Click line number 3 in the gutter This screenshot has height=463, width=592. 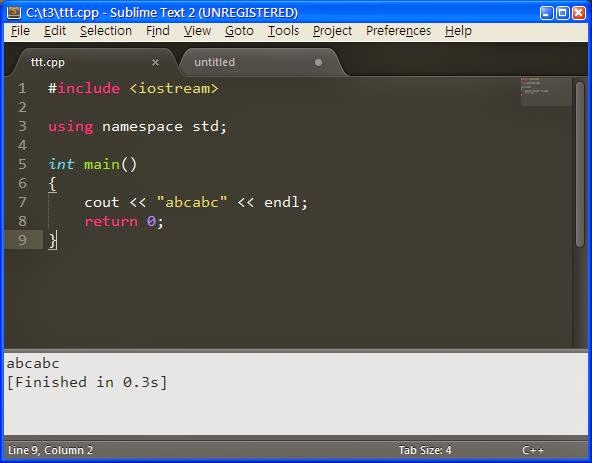22,126
